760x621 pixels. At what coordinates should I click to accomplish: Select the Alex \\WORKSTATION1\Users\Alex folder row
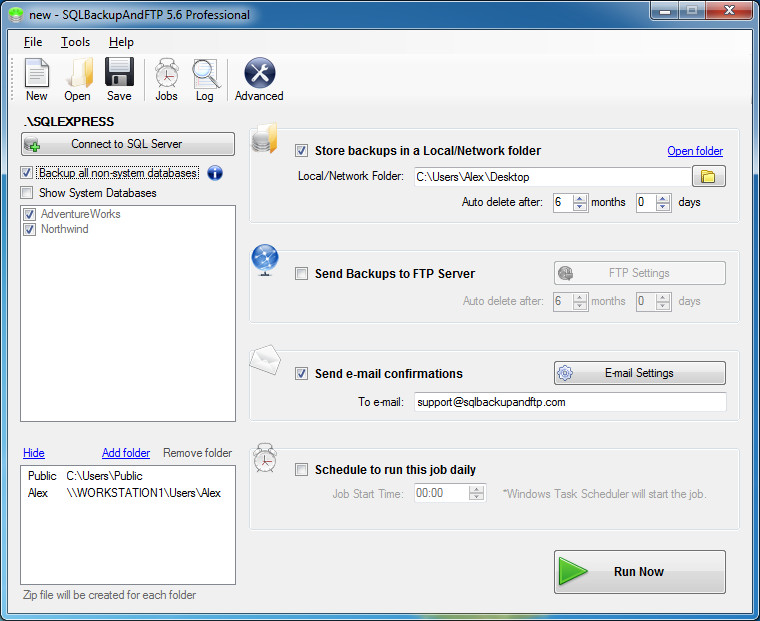[128, 493]
